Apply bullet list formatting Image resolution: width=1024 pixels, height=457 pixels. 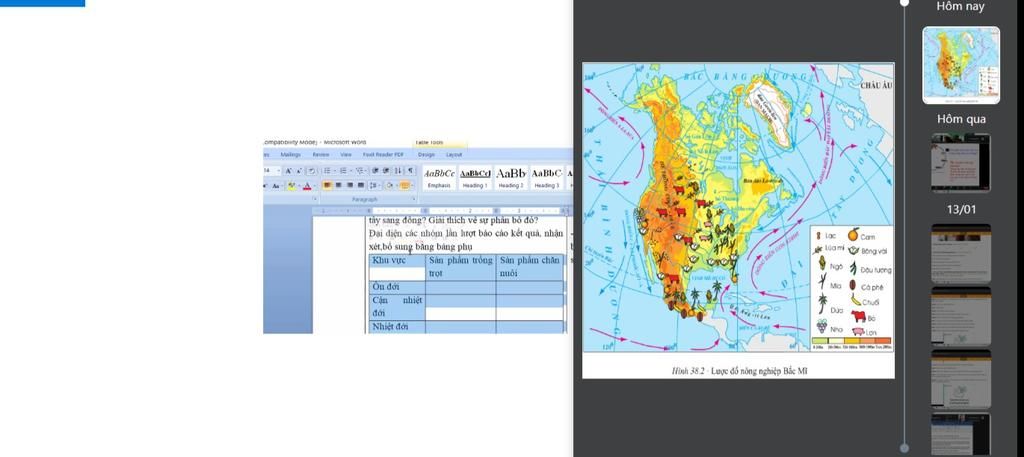click(327, 171)
